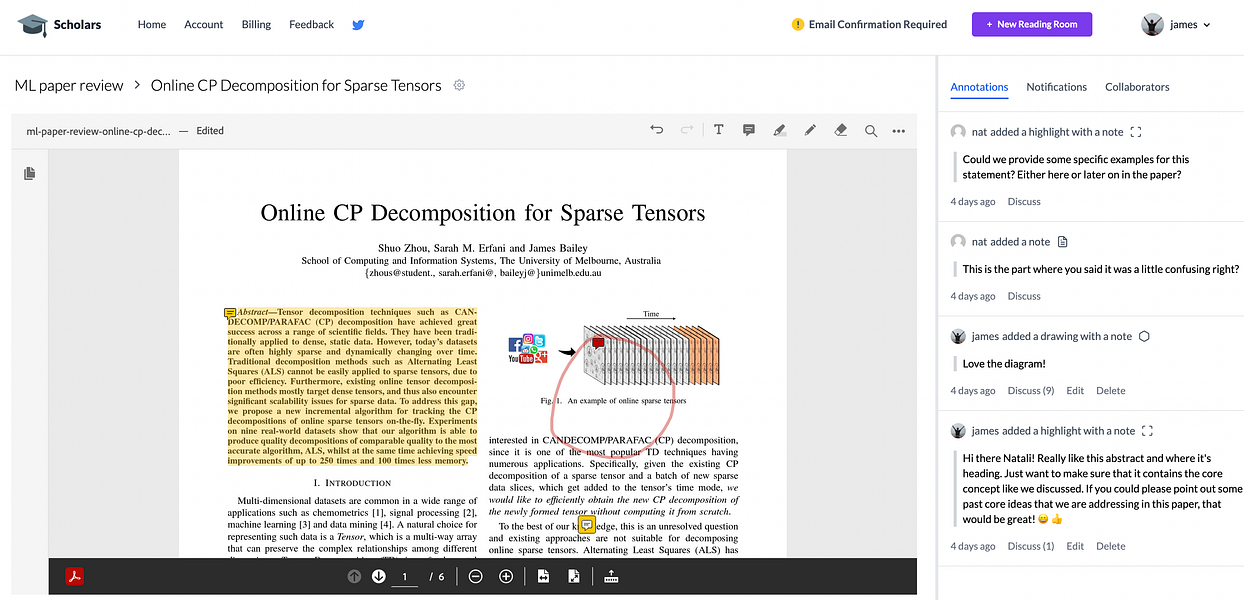This screenshot has width=1244, height=600.
Task: Zoom in with the plus button
Action: pos(506,576)
